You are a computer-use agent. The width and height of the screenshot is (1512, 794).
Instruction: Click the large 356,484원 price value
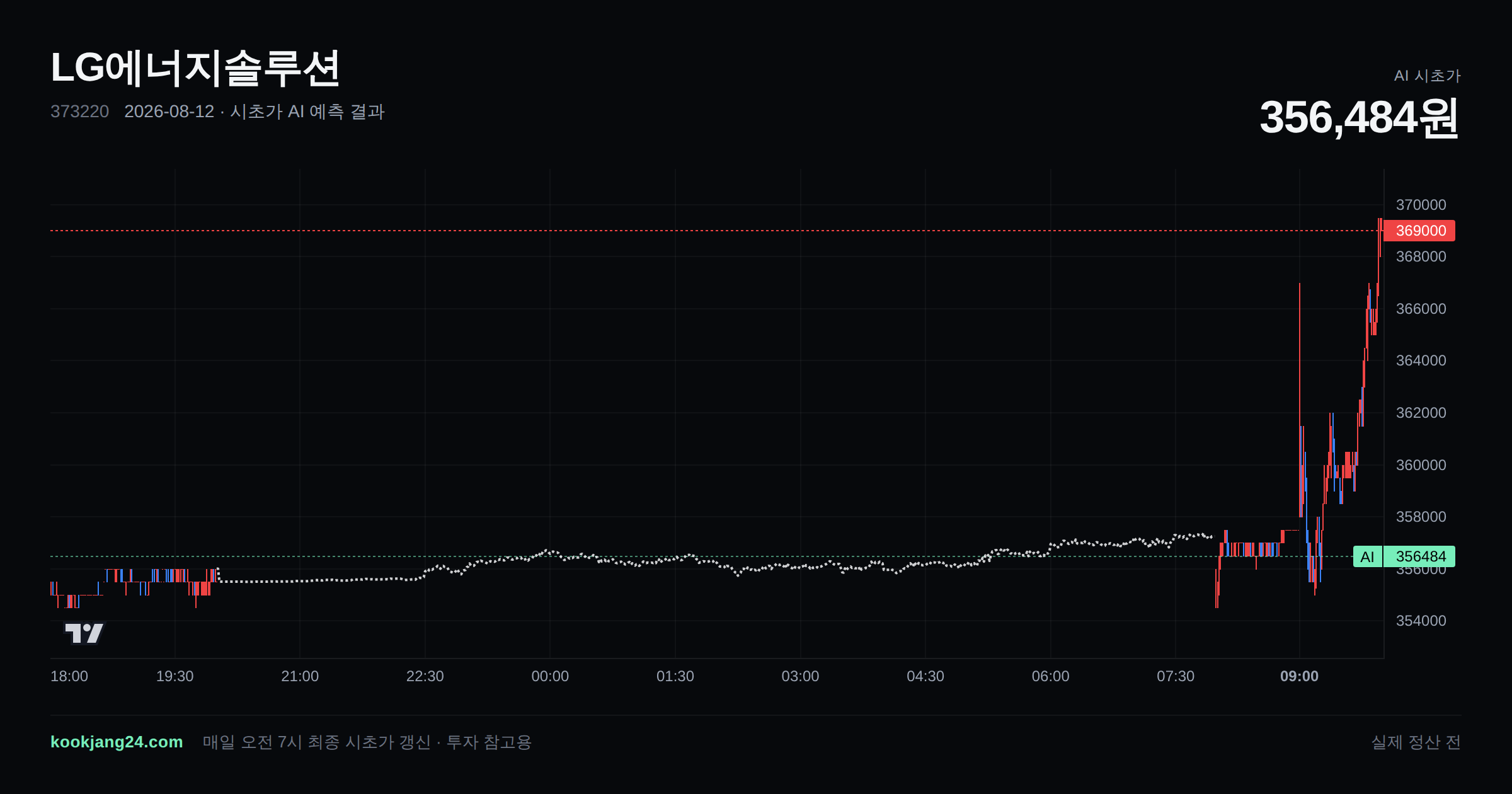click(x=1360, y=118)
